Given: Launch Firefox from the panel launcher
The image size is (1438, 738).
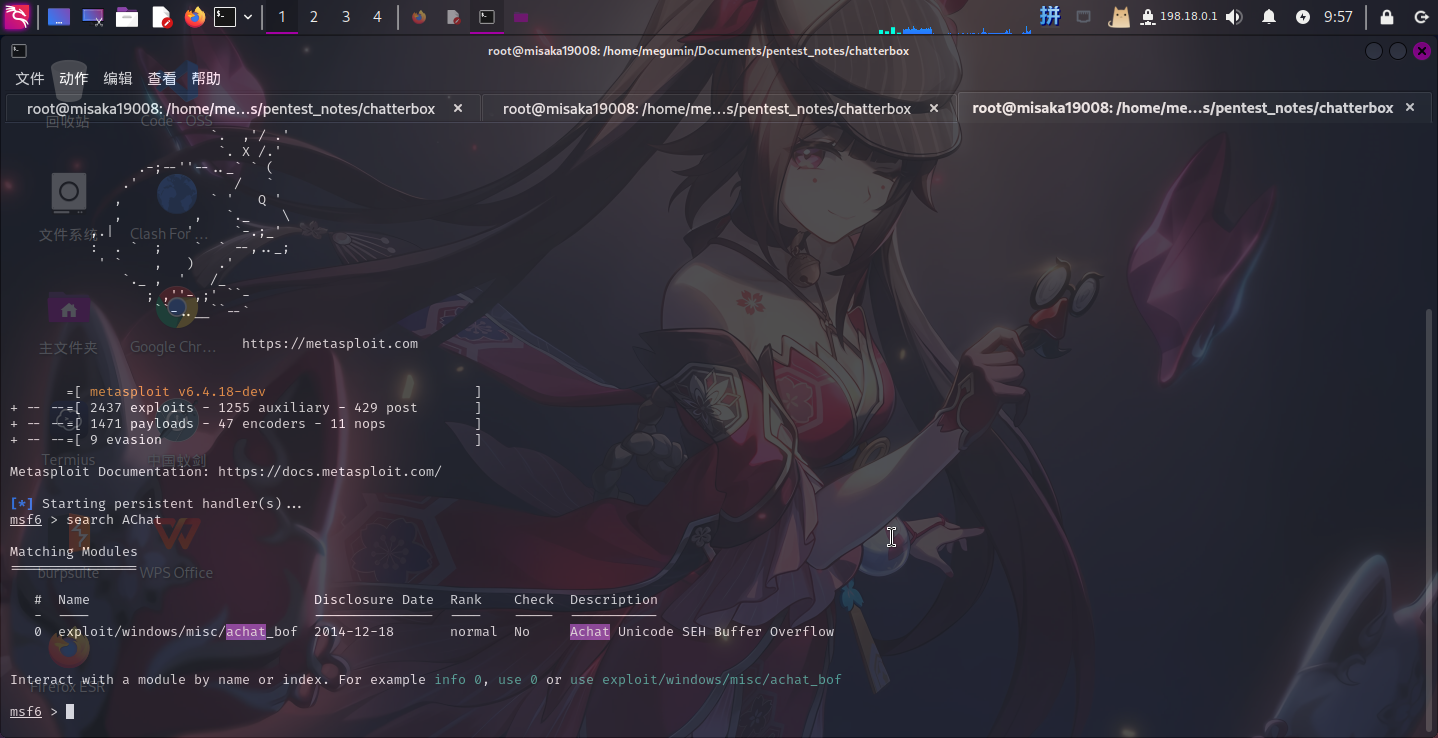Looking at the screenshot, I should pyautogui.click(x=195, y=17).
